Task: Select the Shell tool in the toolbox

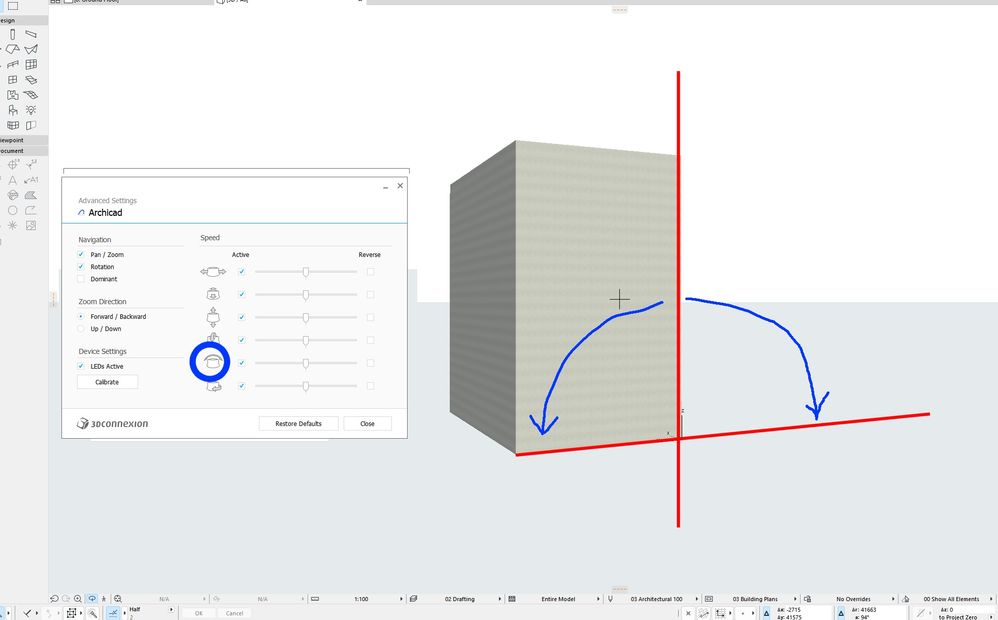Action: click(31, 50)
